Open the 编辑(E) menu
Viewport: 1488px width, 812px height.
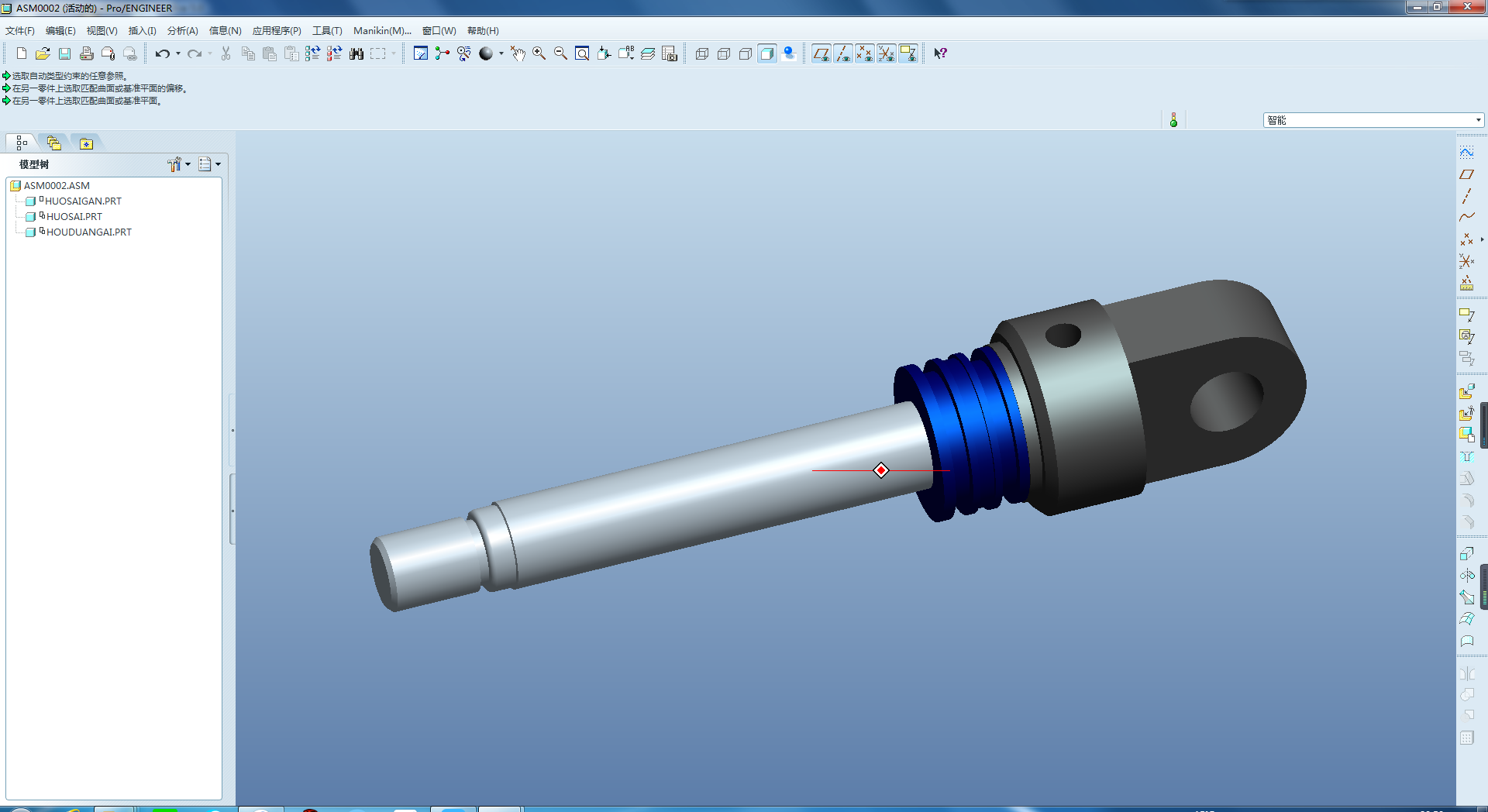tap(60, 31)
